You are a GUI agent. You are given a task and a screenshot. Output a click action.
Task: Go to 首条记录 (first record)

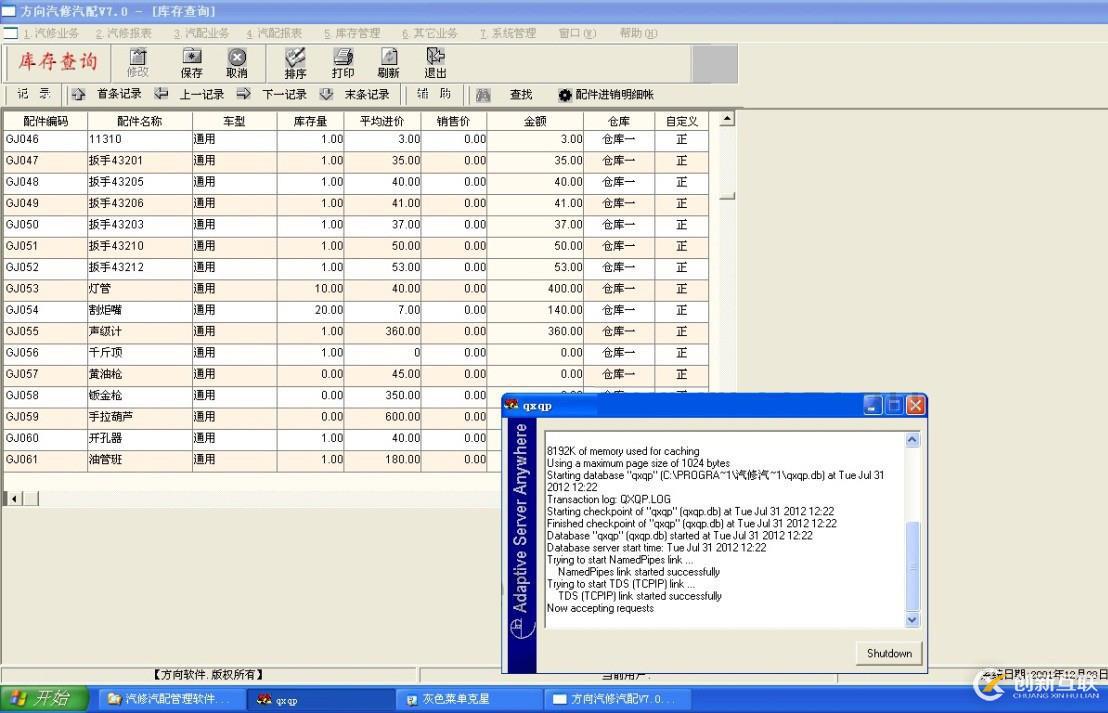108,95
